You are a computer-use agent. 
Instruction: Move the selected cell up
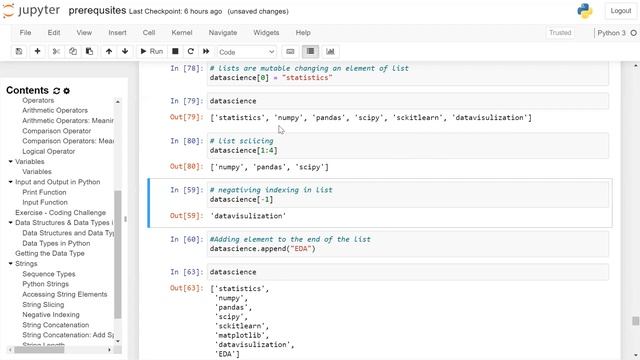[109, 51]
